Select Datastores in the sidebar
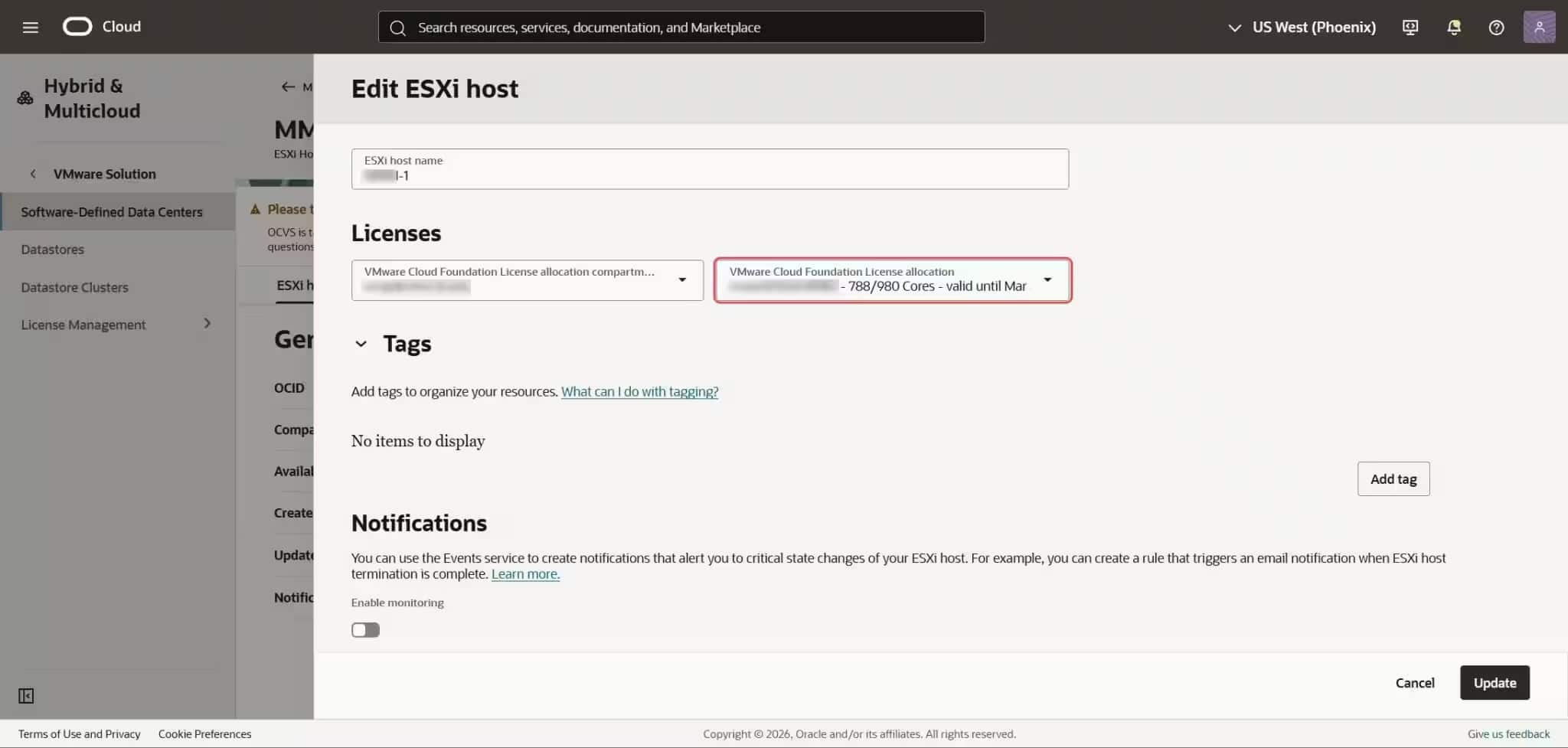The image size is (1568, 748). click(x=52, y=249)
